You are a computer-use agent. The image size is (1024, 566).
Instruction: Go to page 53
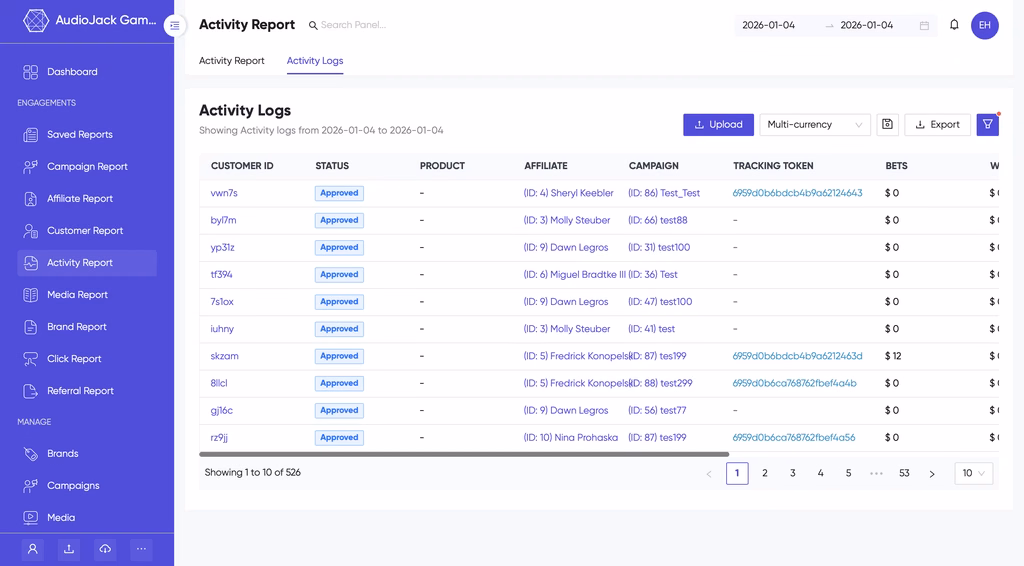[x=904, y=473]
